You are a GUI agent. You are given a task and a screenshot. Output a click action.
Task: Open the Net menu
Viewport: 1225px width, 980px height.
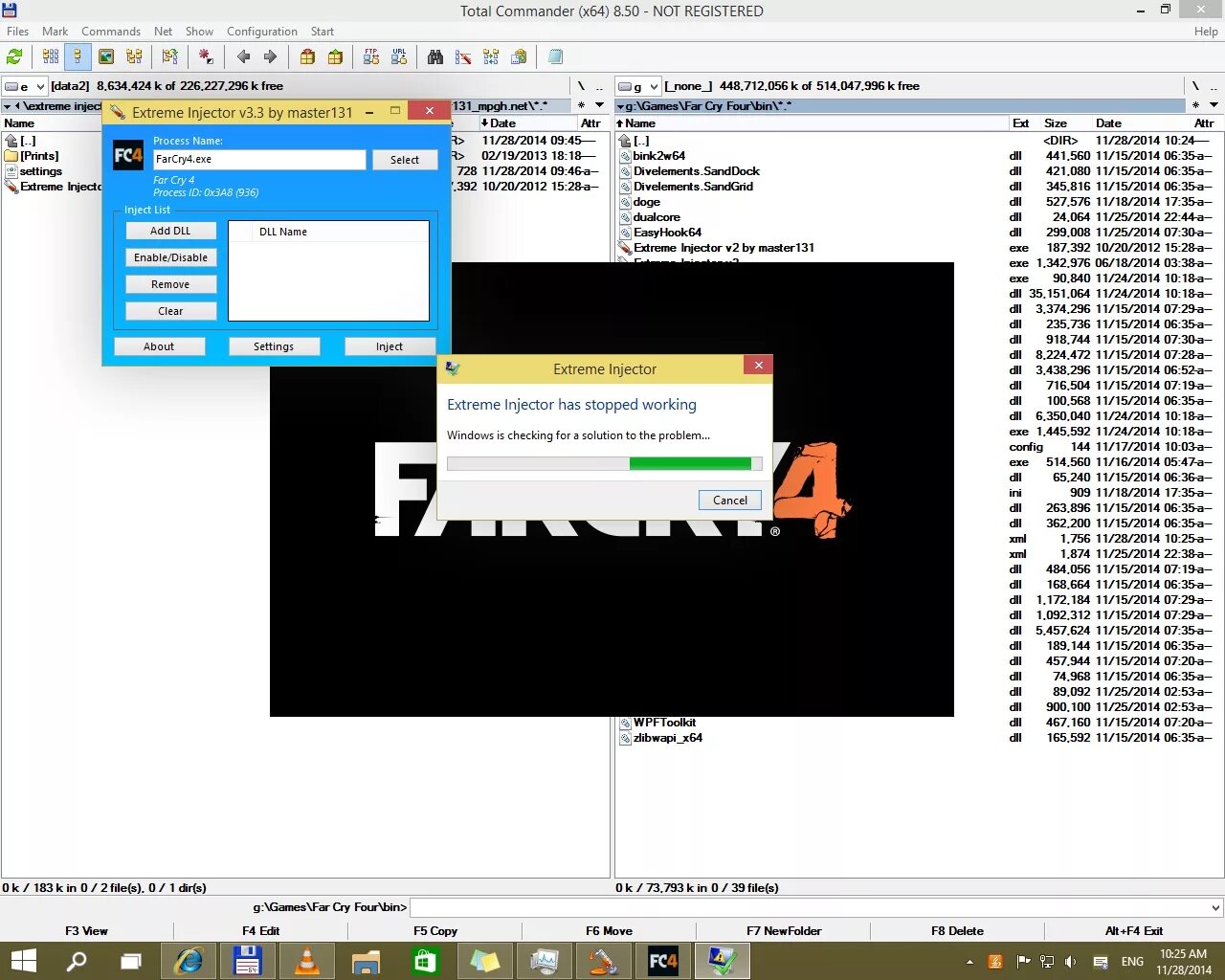pyautogui.click(x=164, y=32)
